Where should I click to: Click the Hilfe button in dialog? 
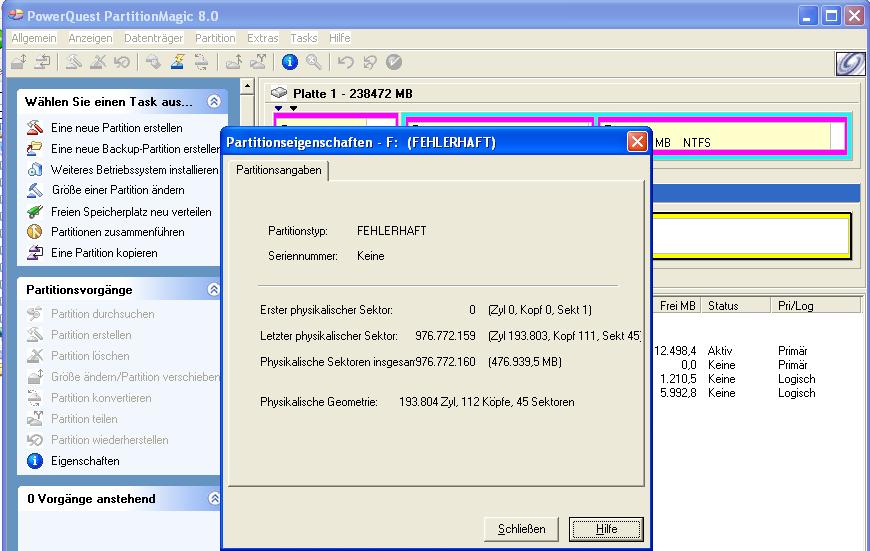[x=606, y=529]
